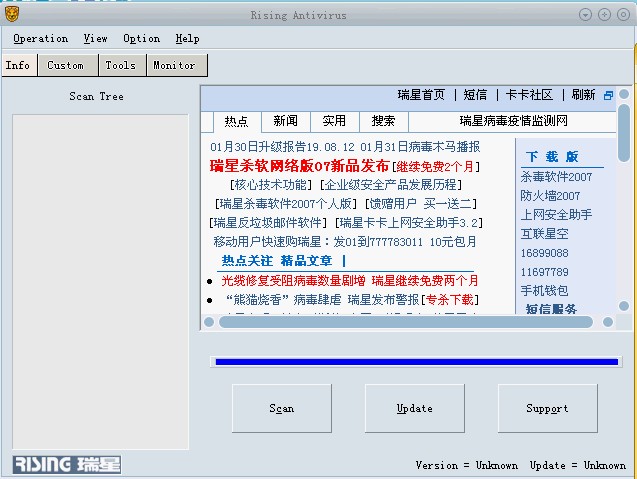Image resolution: width=637 pixels, height=479 pixels.
Task: Open sidebar link 上网安全助手
Action: 556,215
